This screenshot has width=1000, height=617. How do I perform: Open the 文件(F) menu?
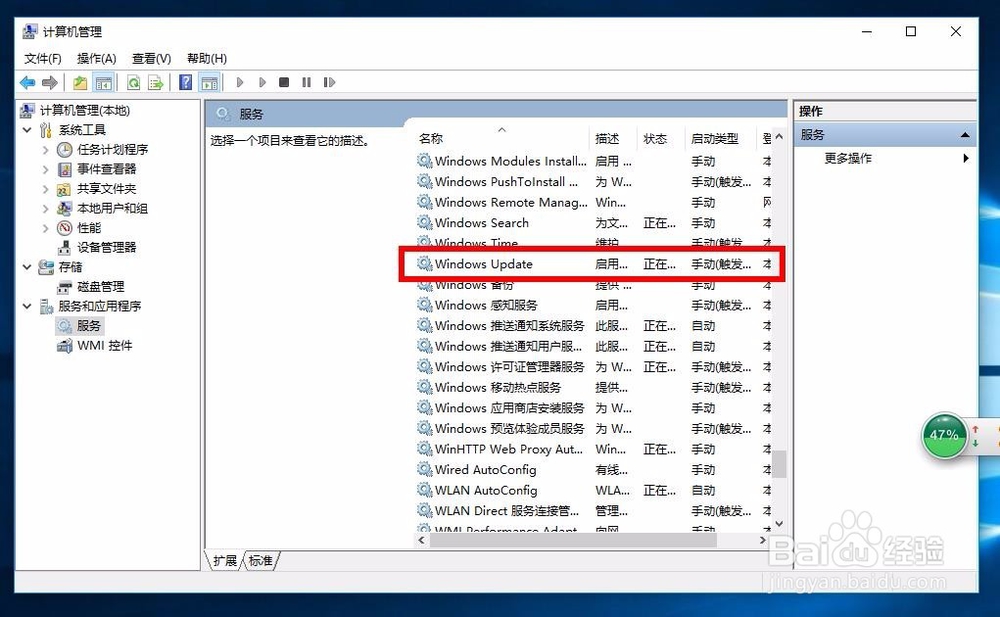click(x=43, y=59)
